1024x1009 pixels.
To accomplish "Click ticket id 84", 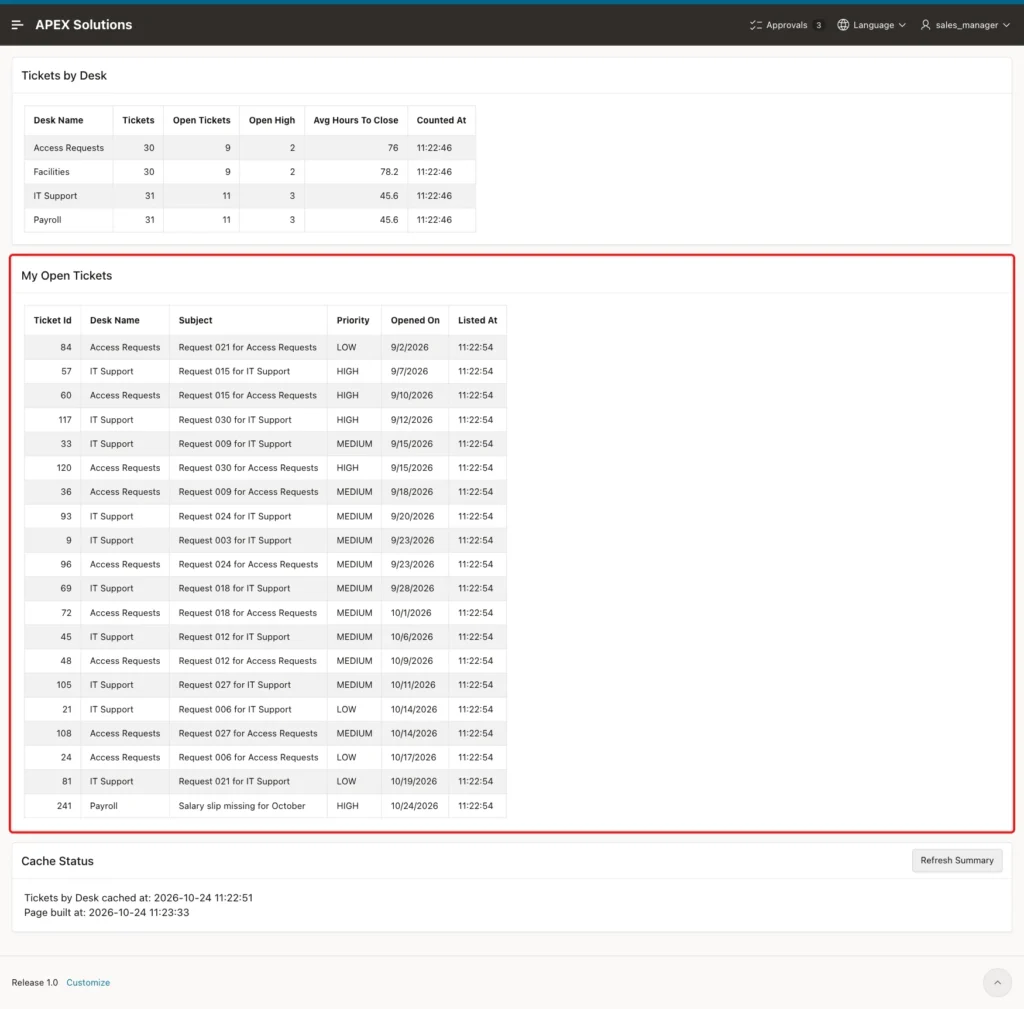I will 66,347.
